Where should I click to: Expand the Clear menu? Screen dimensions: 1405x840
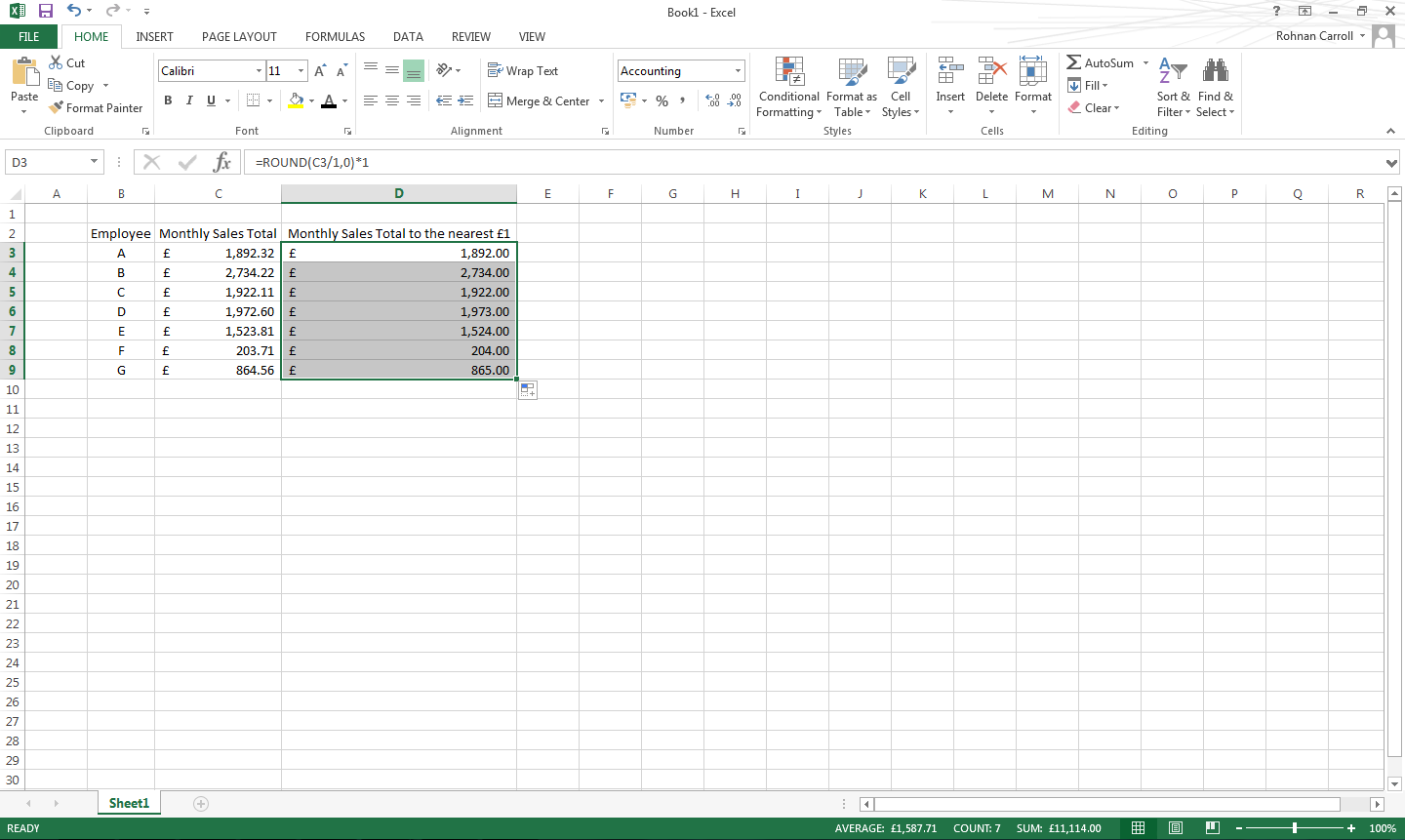coord(1094,107)
